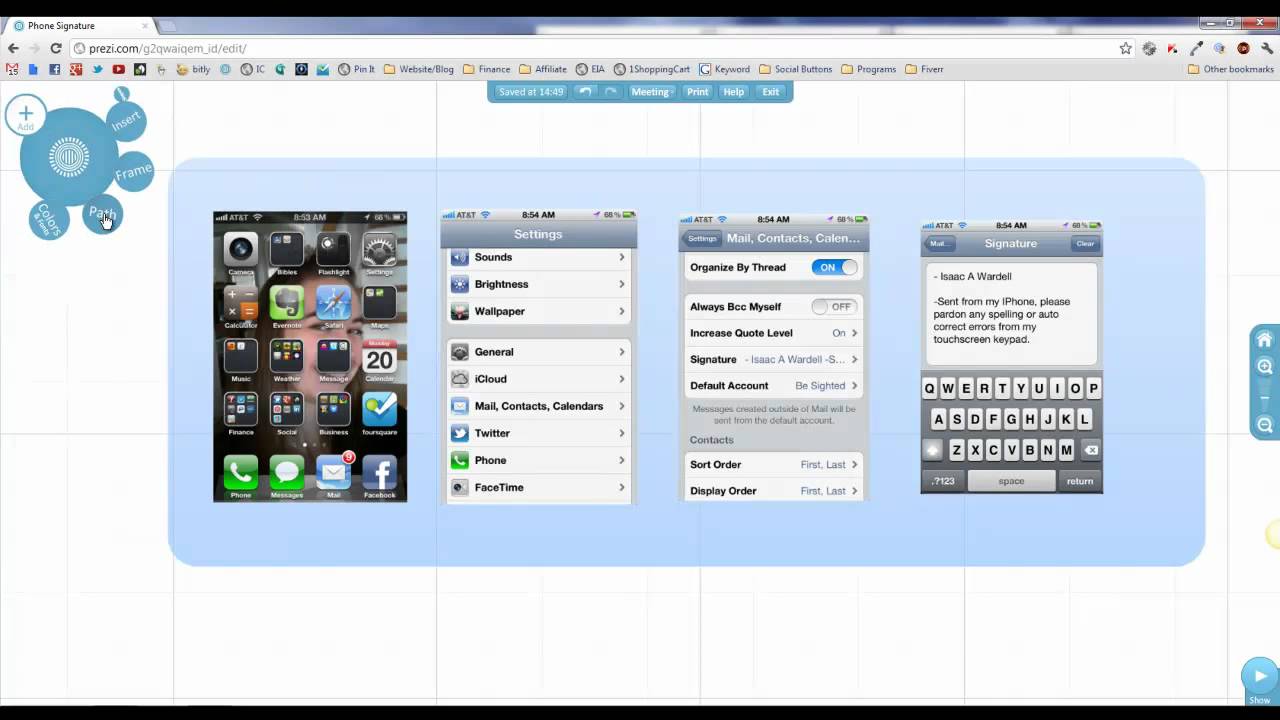
Task: Click the Show presentation play button
Action: [x=1259, y=676]
